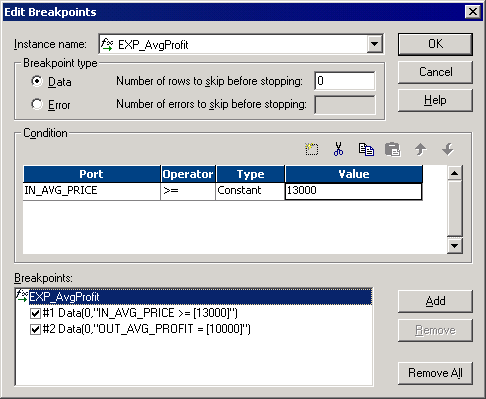Click the Constant type cell

point(250,191)
